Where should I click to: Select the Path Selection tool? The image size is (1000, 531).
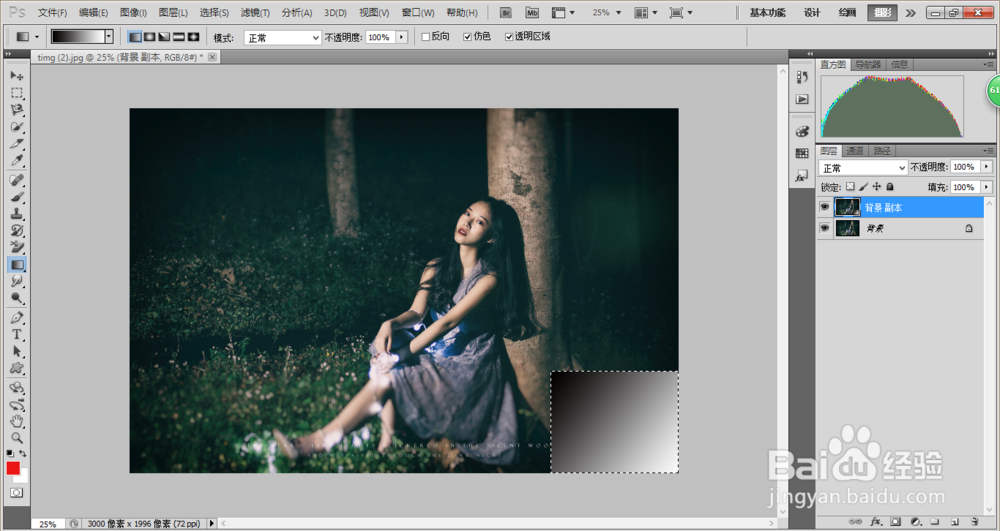(x=17, y=351)
